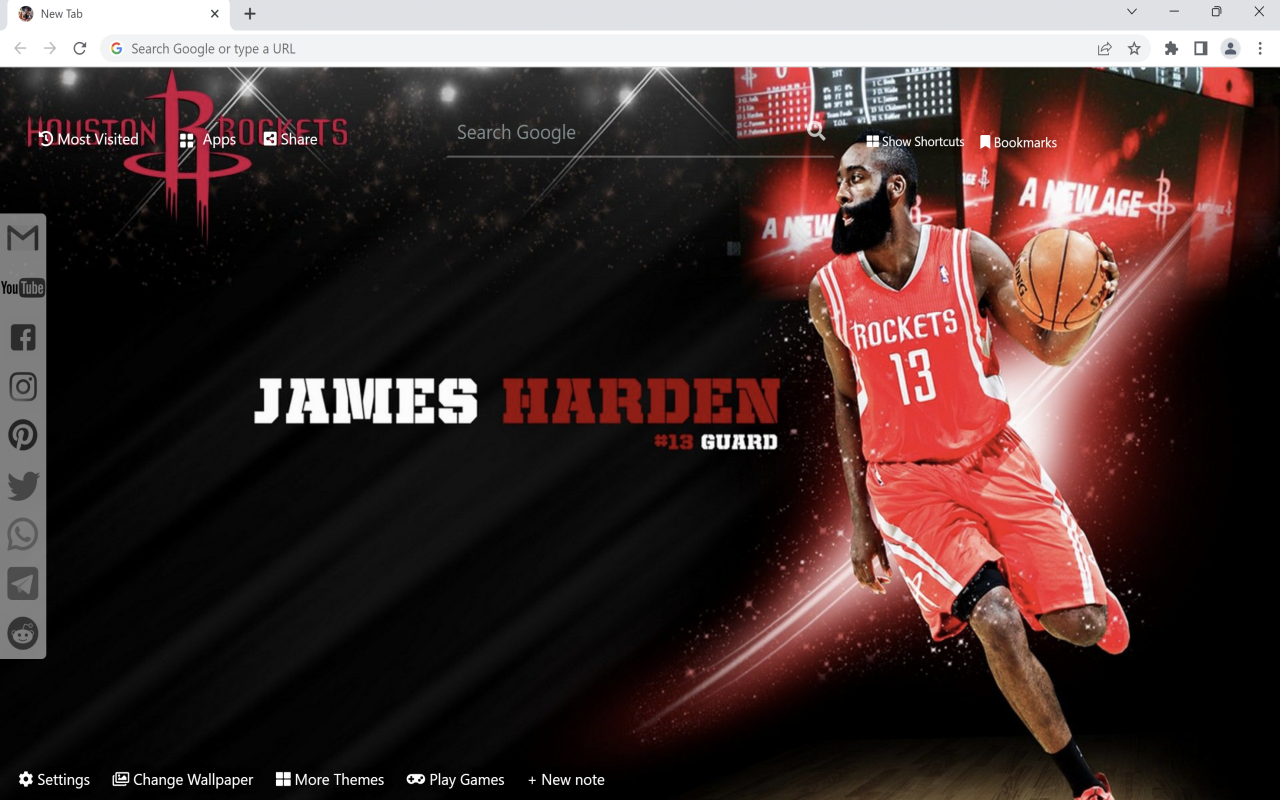
Task: Open a new browser tab
Action: (250, 14)
